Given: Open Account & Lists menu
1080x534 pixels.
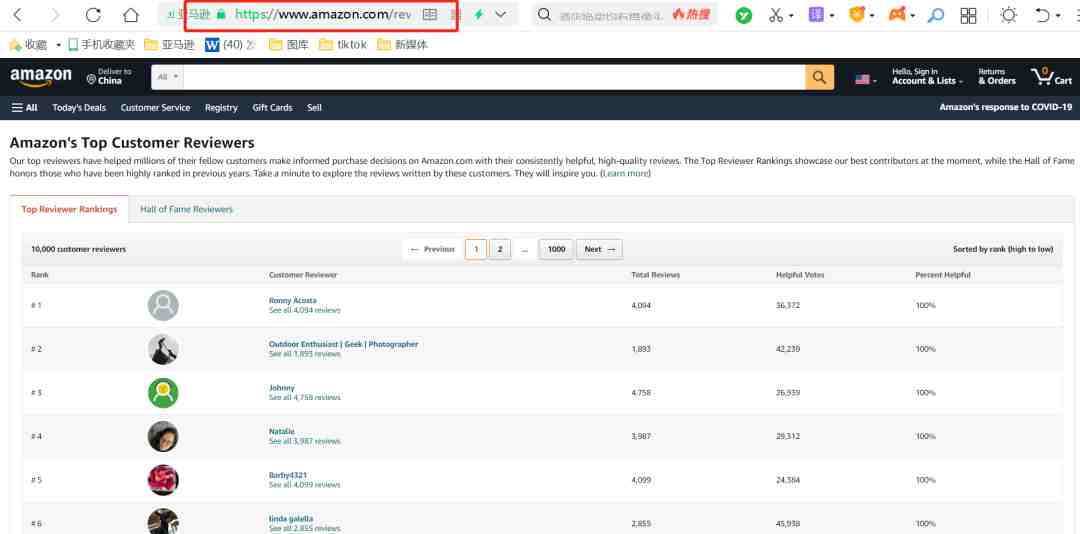Looking at the screenshot, I should coord(926,76).
